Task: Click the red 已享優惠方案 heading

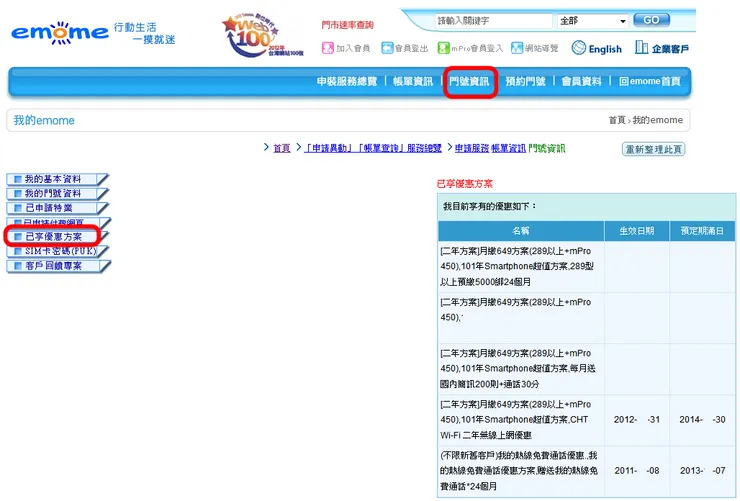Action: 465,184
